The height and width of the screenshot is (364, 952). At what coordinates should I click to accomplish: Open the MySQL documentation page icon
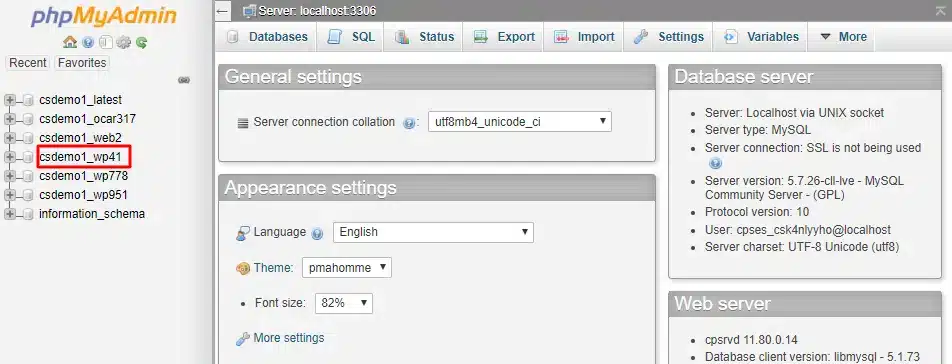pos(106,42)
